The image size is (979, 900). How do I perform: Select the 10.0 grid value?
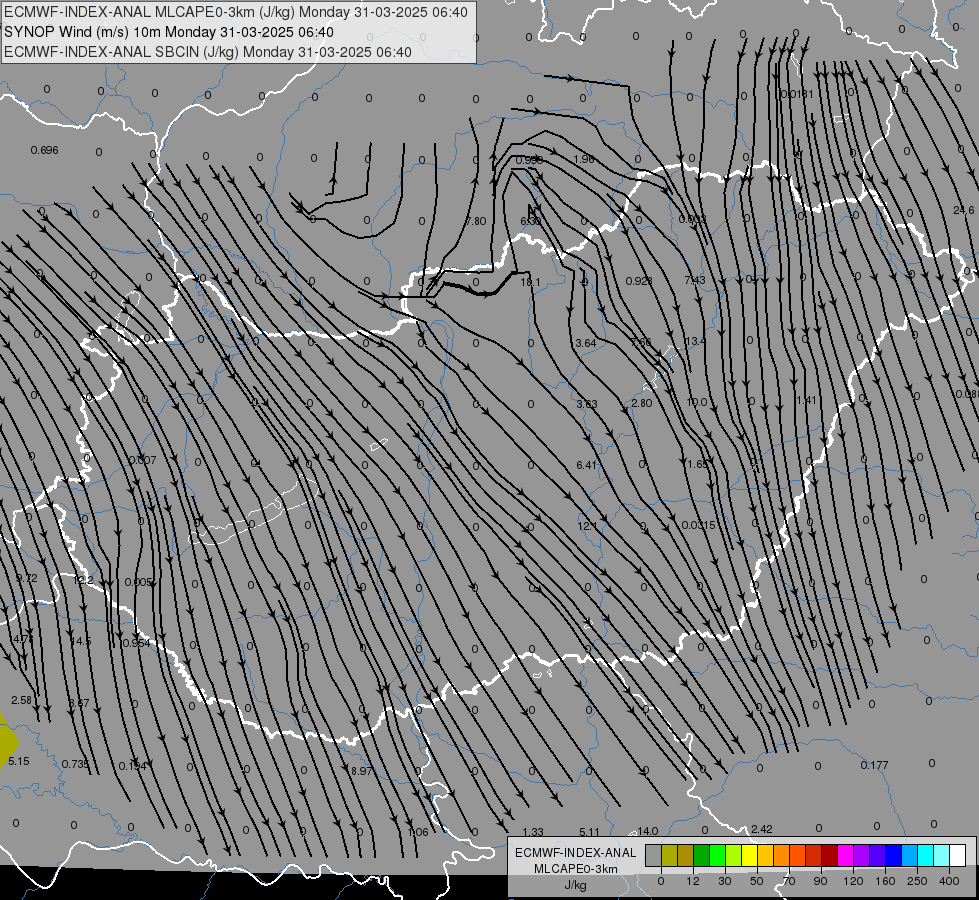tap(697, 402)
